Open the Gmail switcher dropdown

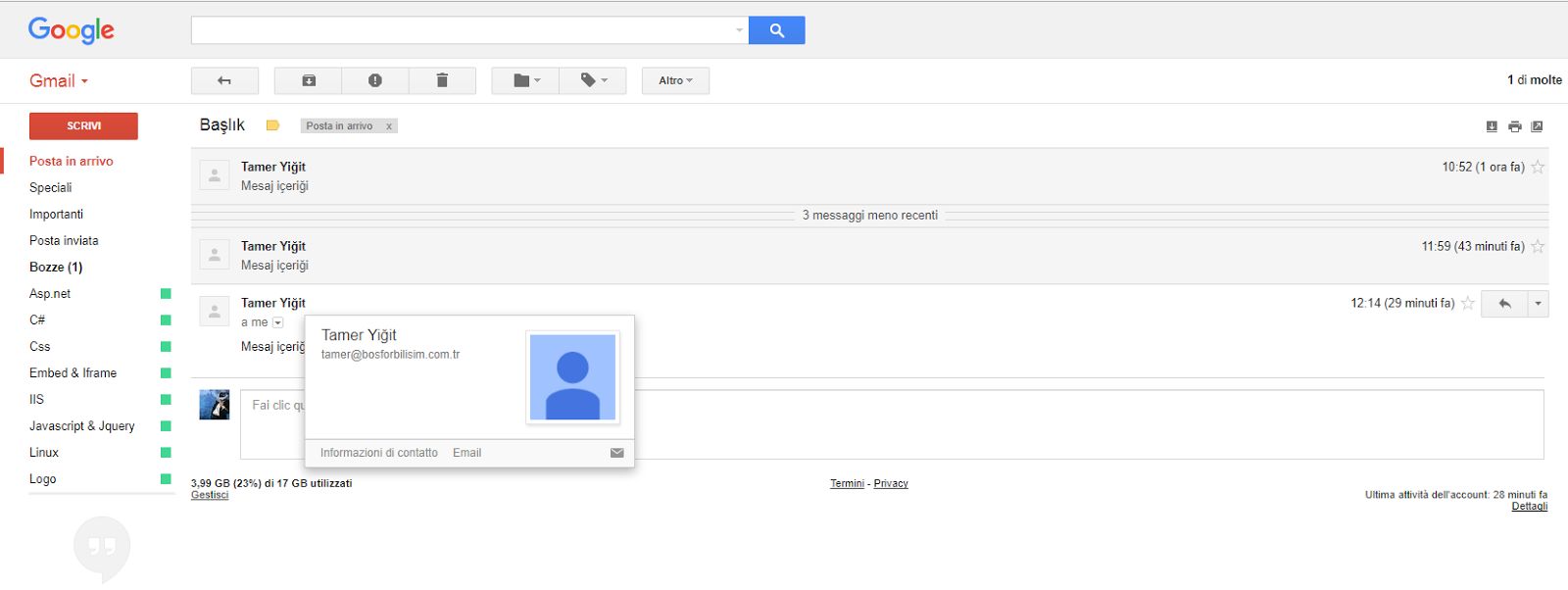point(59,81)
